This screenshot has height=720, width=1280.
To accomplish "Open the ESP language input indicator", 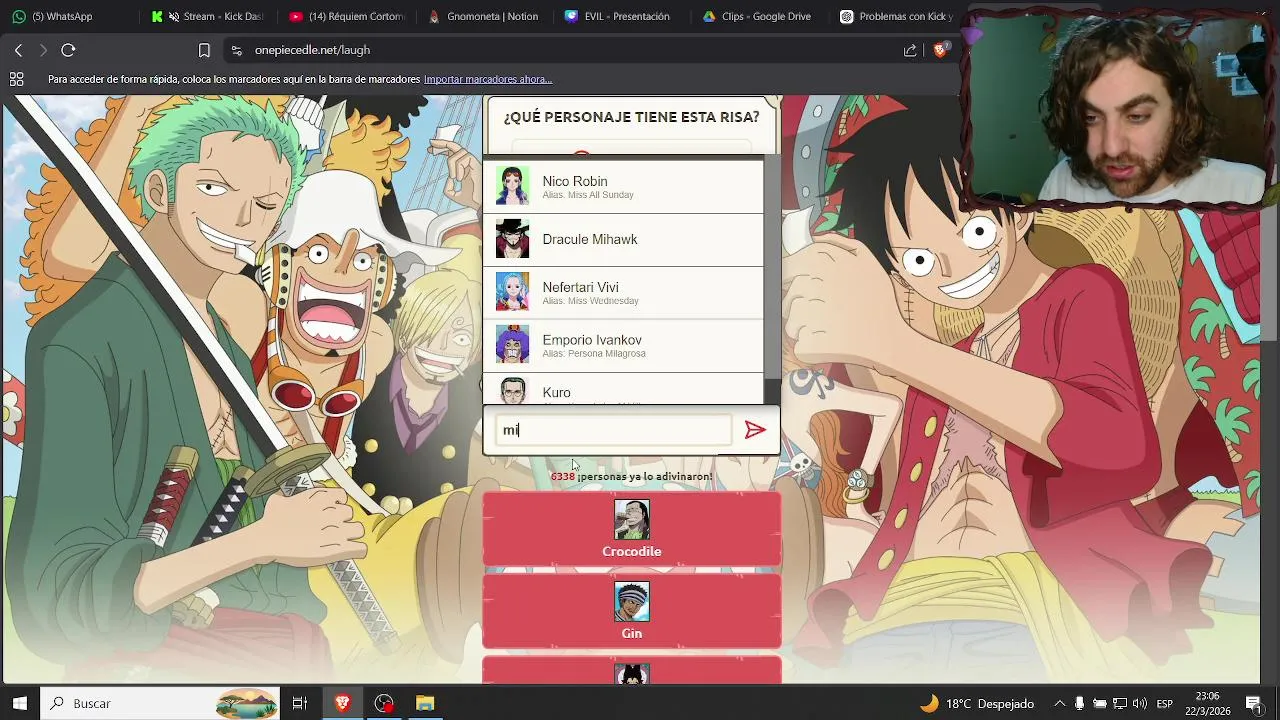I will pyautogui.click(x=1165, y=703).
